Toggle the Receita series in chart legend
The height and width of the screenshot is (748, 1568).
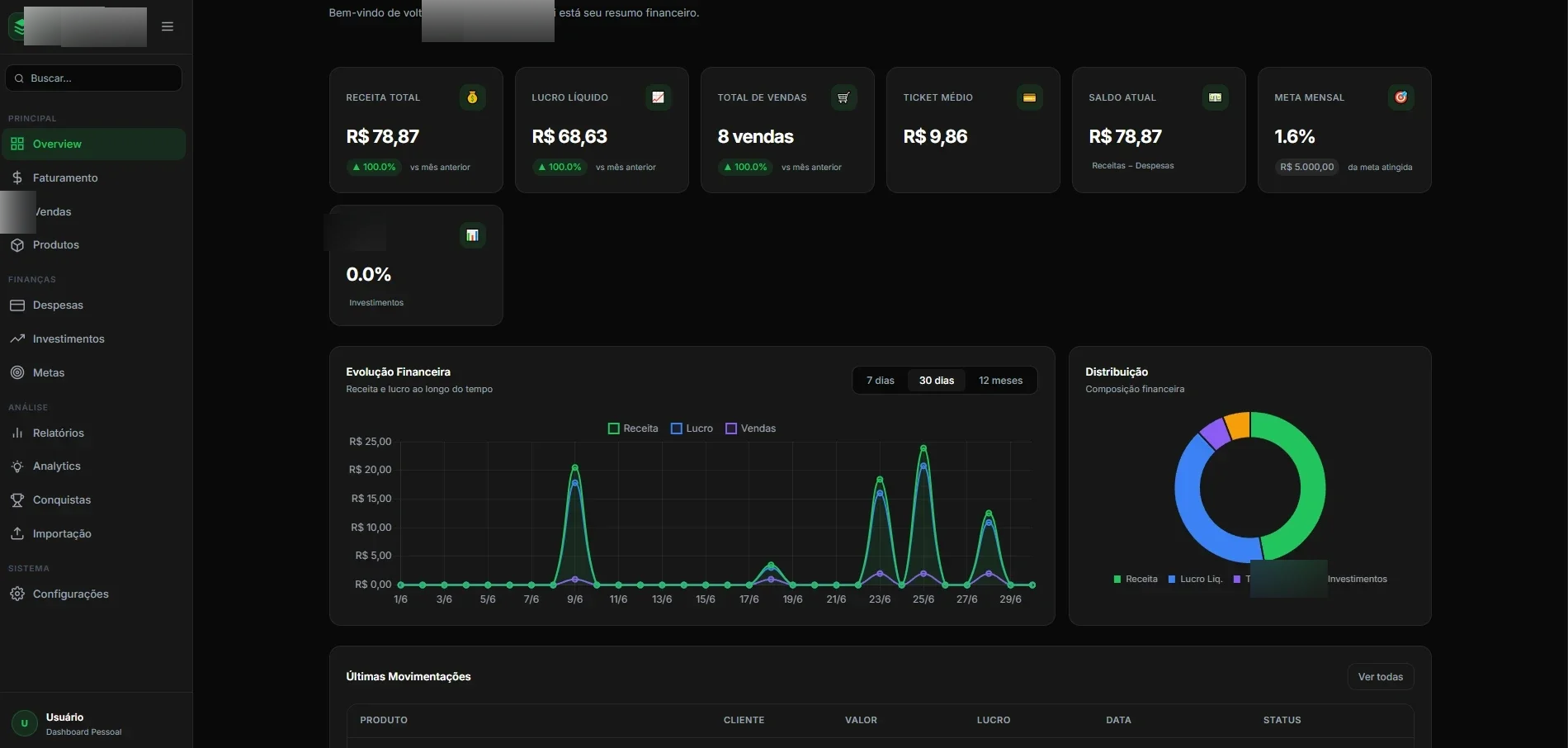633,428
